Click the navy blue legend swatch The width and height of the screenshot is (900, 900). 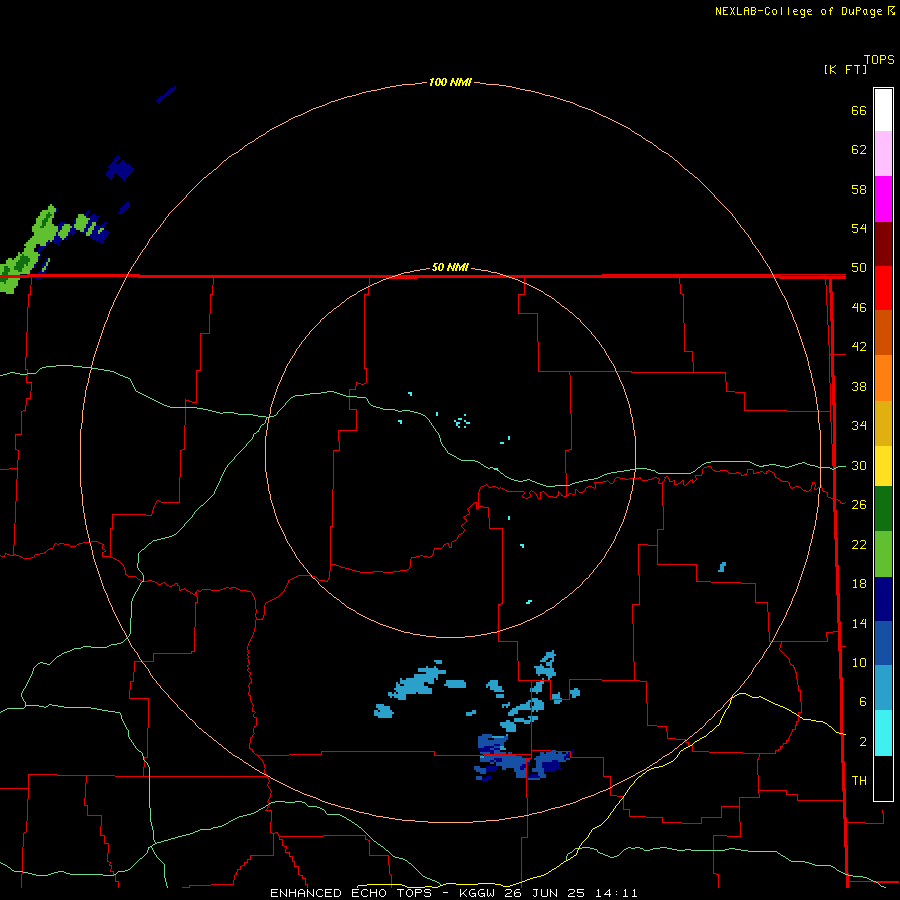883,599
